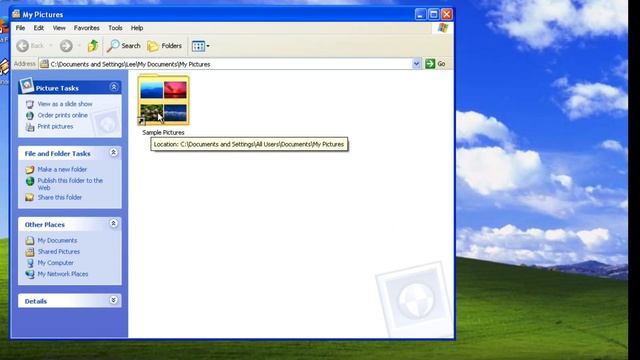Image resolution: width=640 pixels, height=360 pixels.
Task: Collapse the File and Folder Tasks panel
Action: tap(113, 153)
